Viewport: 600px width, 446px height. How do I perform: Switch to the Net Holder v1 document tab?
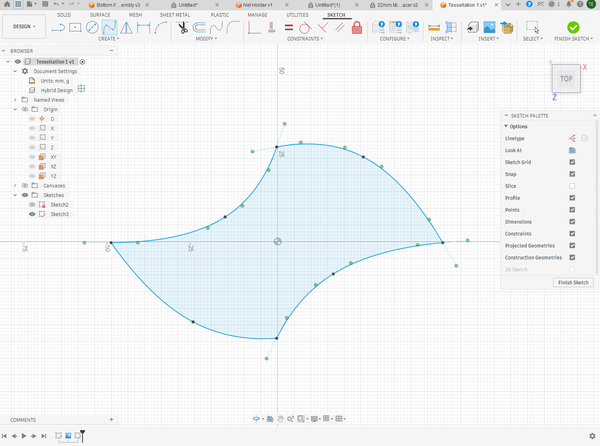click(258, 5)
